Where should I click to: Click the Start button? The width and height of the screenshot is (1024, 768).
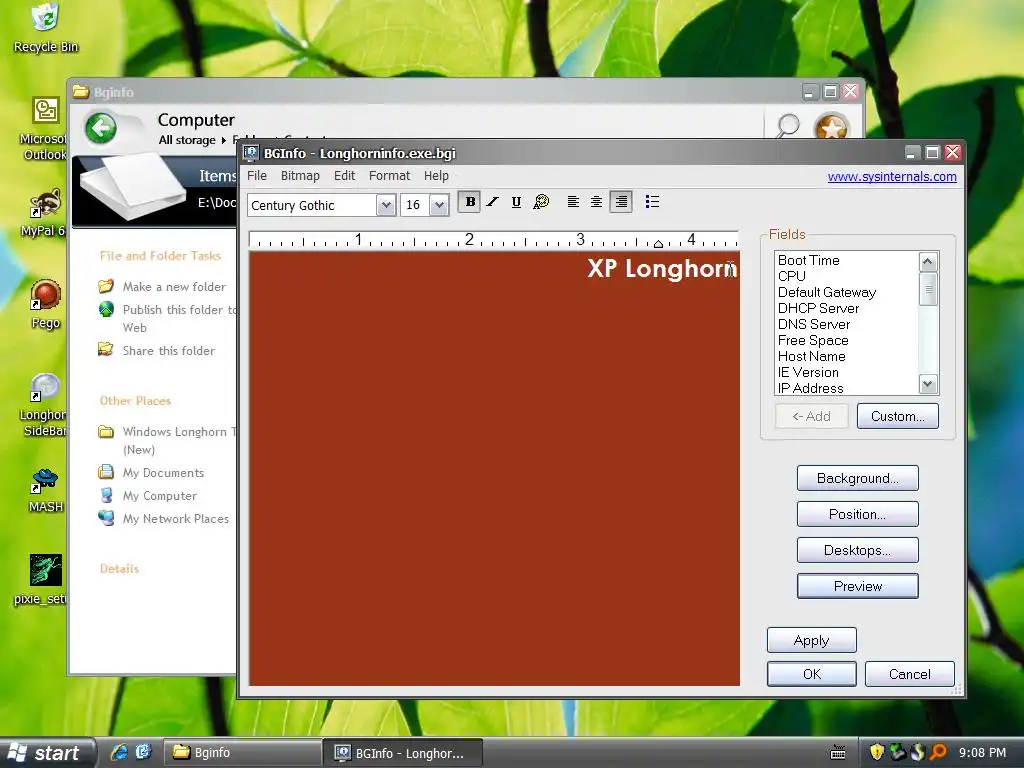[x=48, y=753]
